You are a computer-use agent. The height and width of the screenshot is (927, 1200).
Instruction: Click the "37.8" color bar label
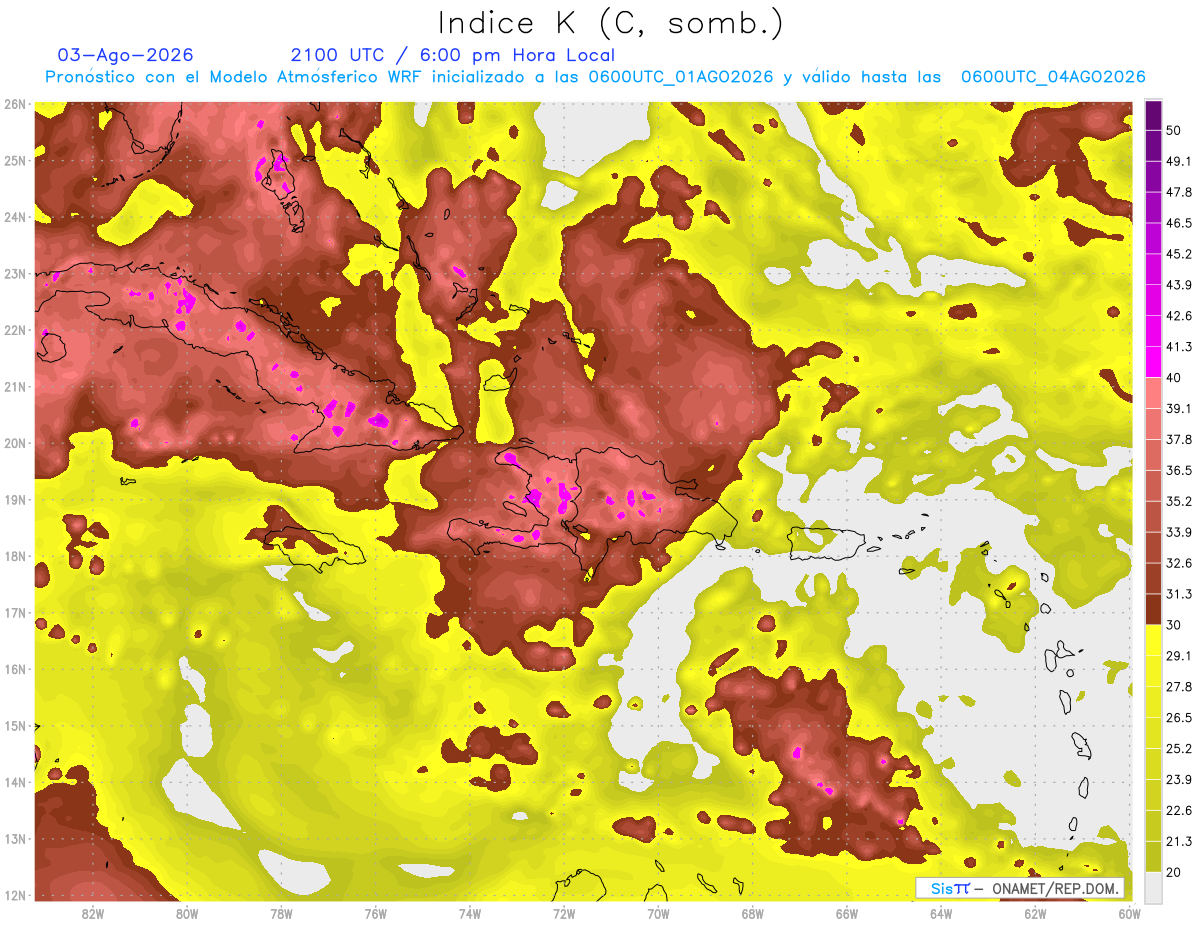tap(1179, 439)
